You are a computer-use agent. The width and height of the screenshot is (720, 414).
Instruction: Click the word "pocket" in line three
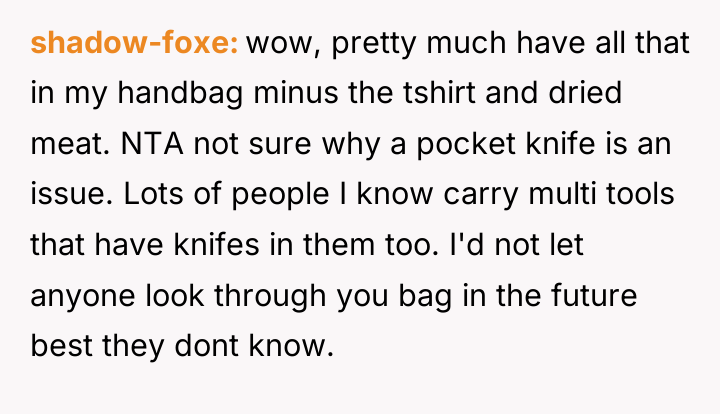[466, 145]
